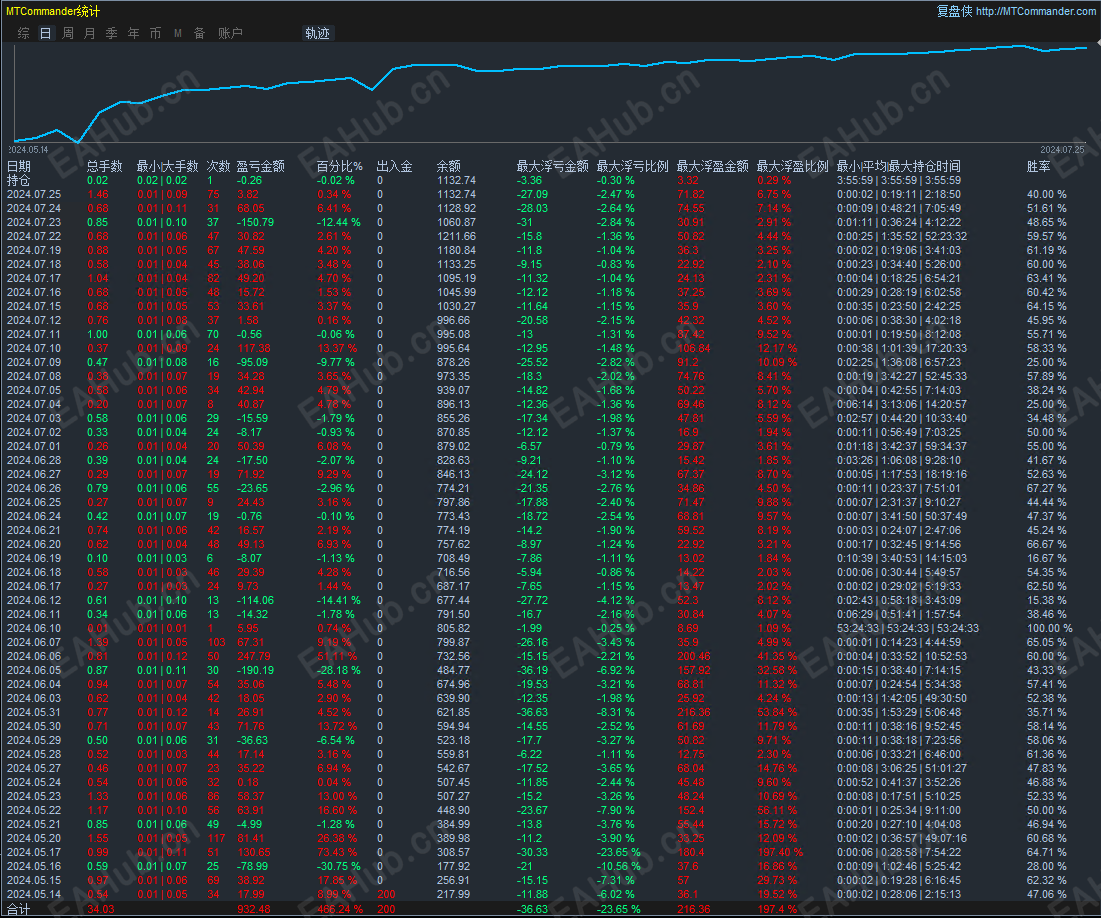The image size is (1101, 918).
Task: Click the -28.18 % percentage cell
Action: click(338, 670)
